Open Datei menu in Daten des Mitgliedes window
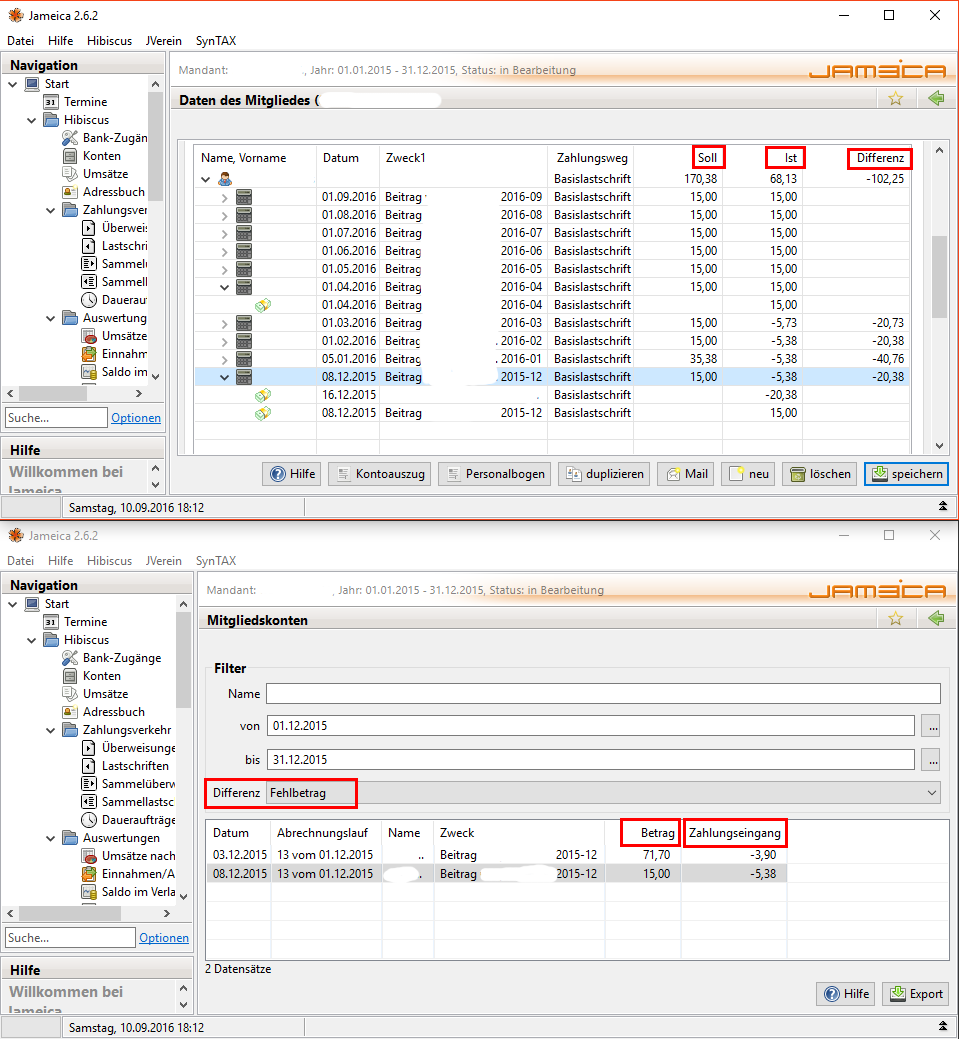 pos(21,40)
